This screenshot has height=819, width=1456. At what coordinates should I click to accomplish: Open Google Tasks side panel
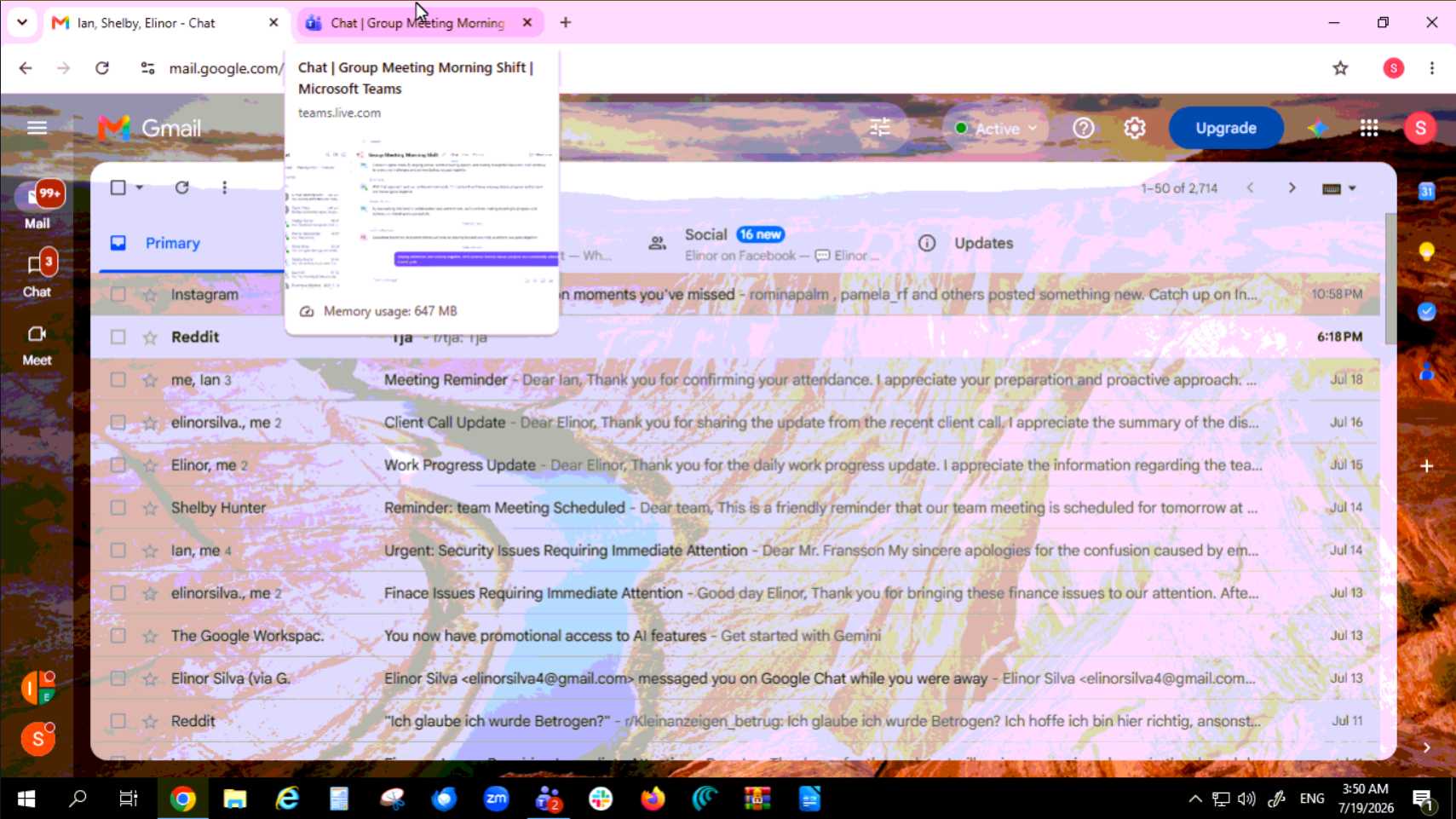(x=1426, y=312)
